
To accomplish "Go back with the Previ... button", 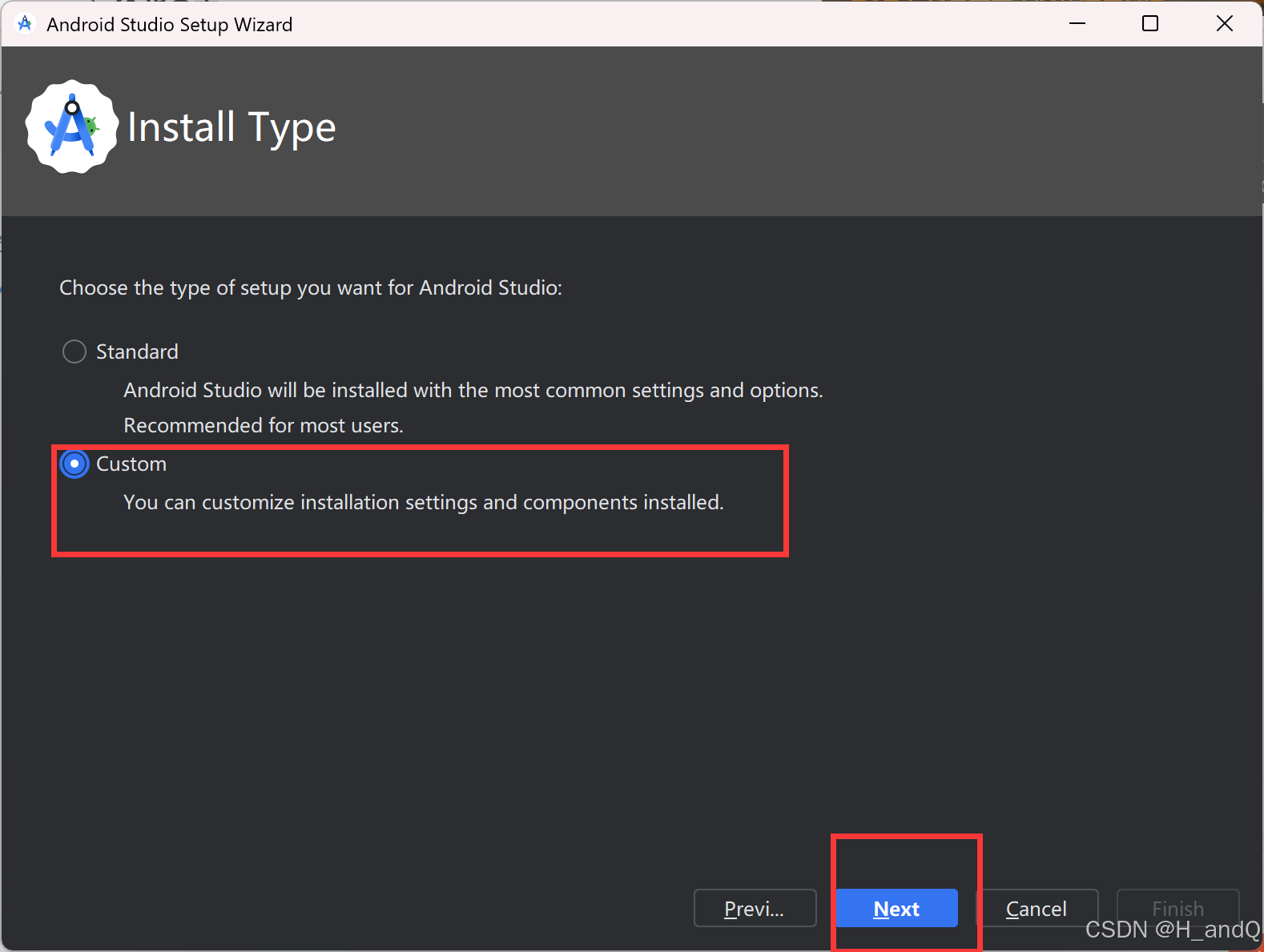I will [755, 908].
